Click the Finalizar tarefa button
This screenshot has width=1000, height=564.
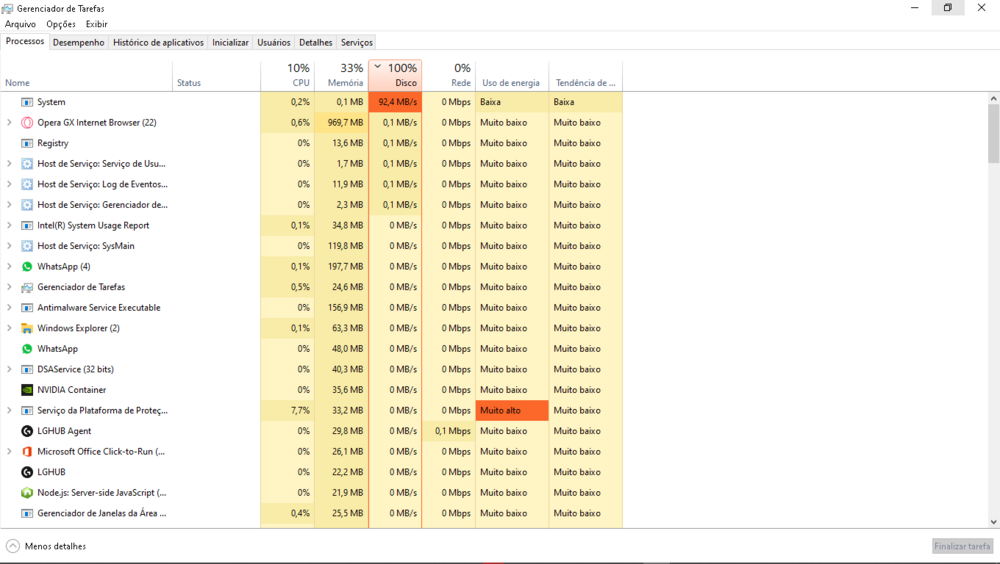tap(962, 546)
